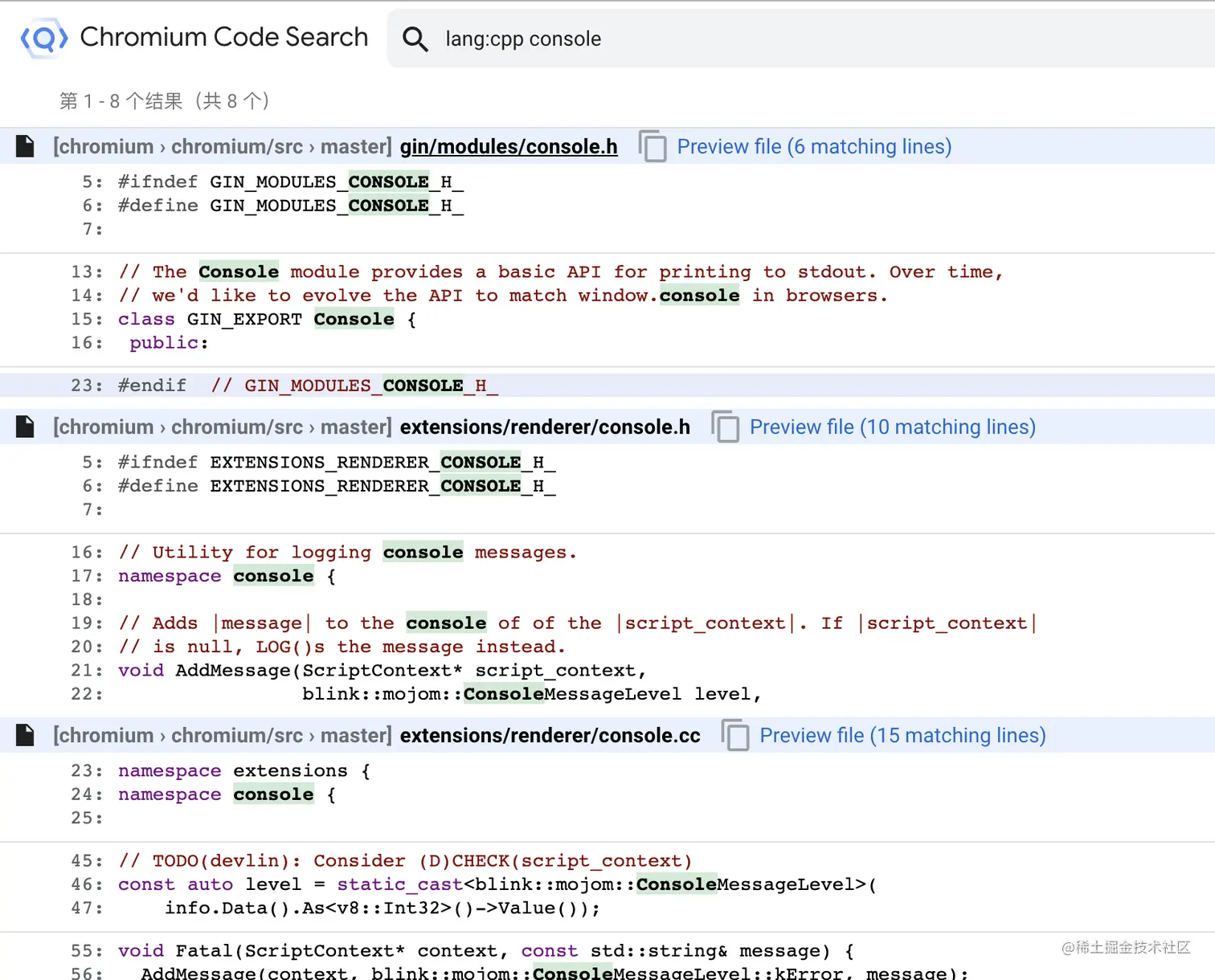The image size is (1215, 980).
Task: Click line 19 comment 'Adds |message| to the console'
Action: click(578, 623)
